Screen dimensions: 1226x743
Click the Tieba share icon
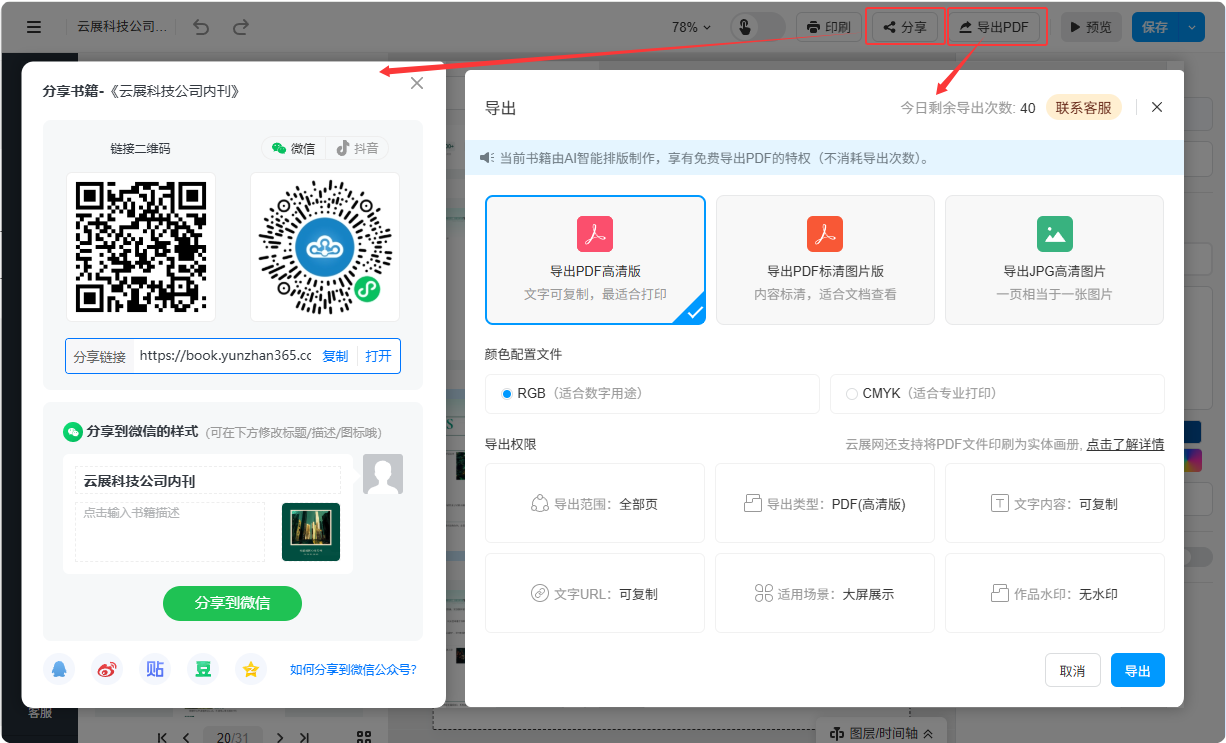click(155, 670)
